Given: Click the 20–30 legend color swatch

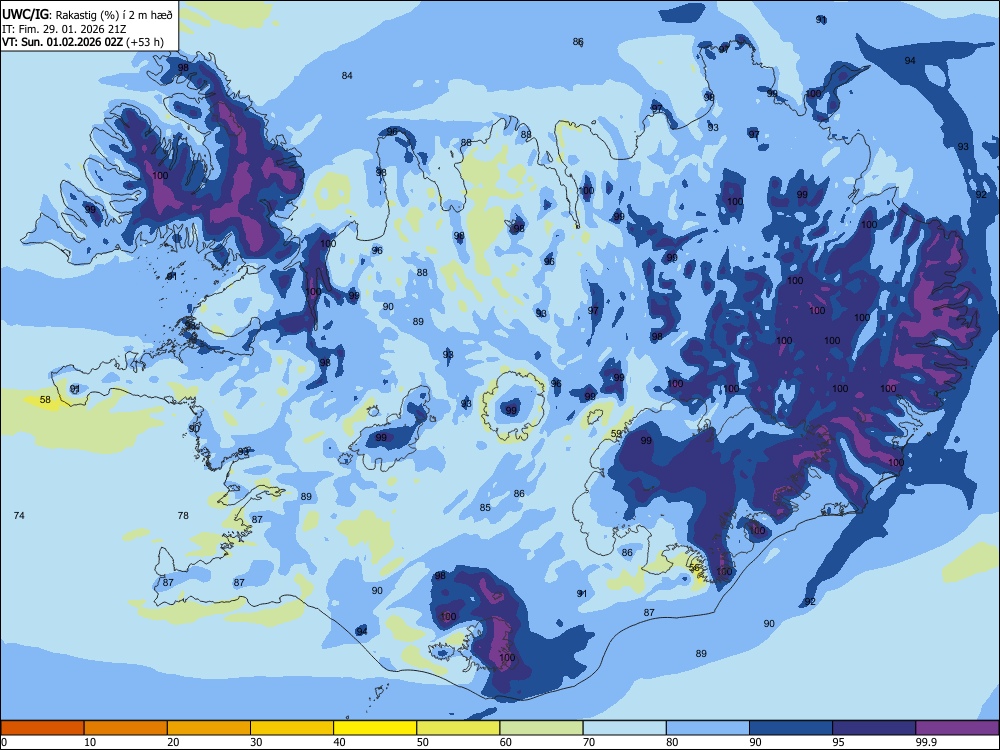Looking at the screenshot, I should (209, 728).
